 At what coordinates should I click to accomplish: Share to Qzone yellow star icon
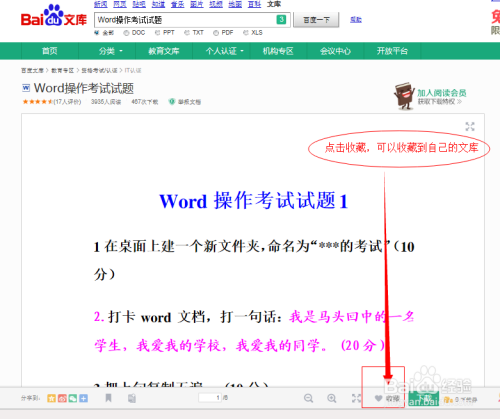click(x=51, y=398)
